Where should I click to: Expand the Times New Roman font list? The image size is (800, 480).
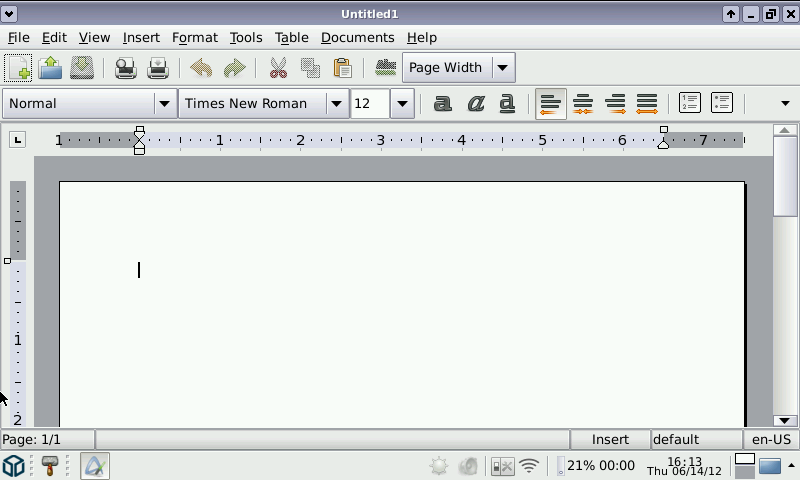tap(336, 103)
